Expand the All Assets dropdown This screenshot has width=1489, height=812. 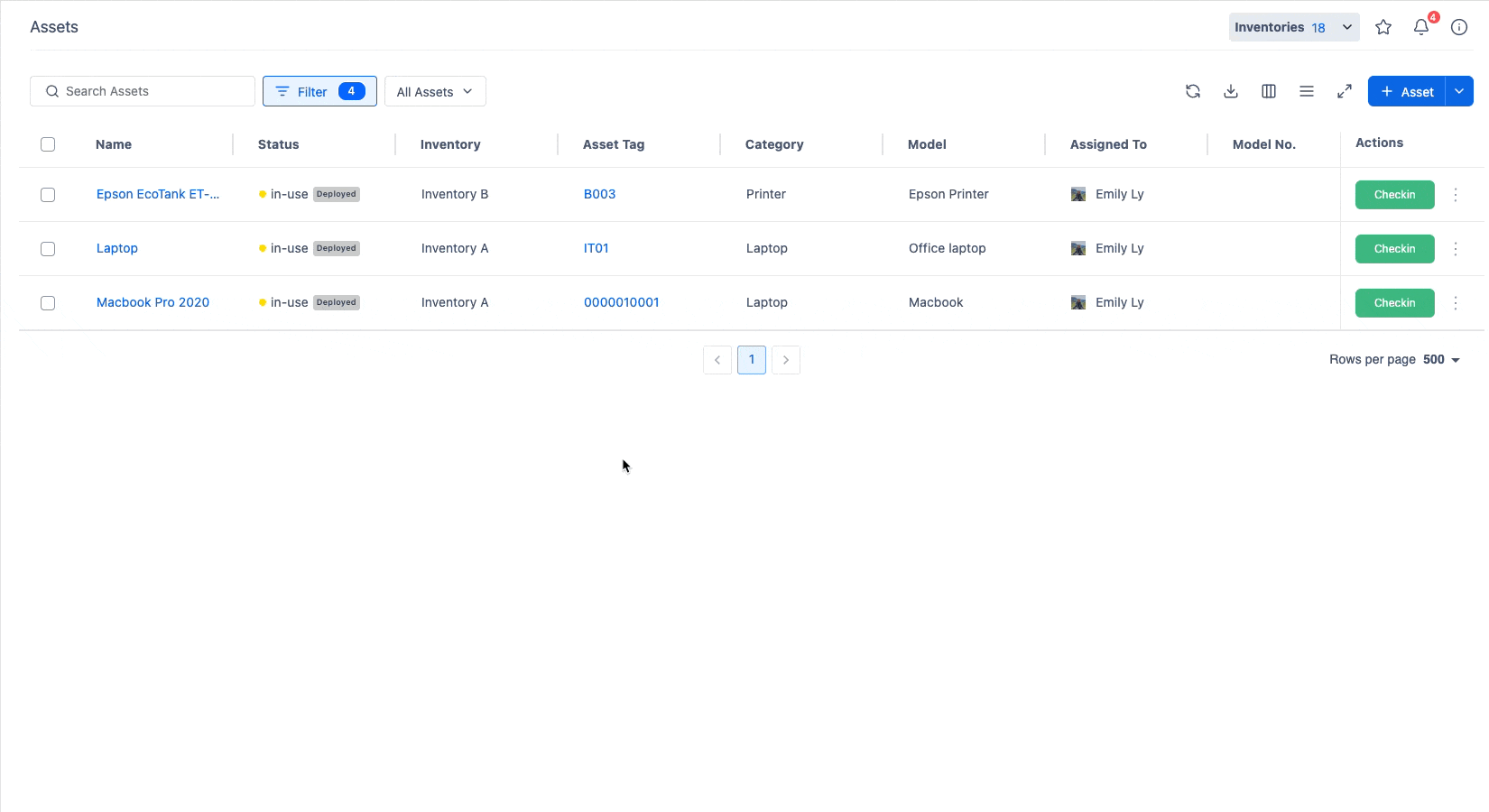(x=434, y=91)
